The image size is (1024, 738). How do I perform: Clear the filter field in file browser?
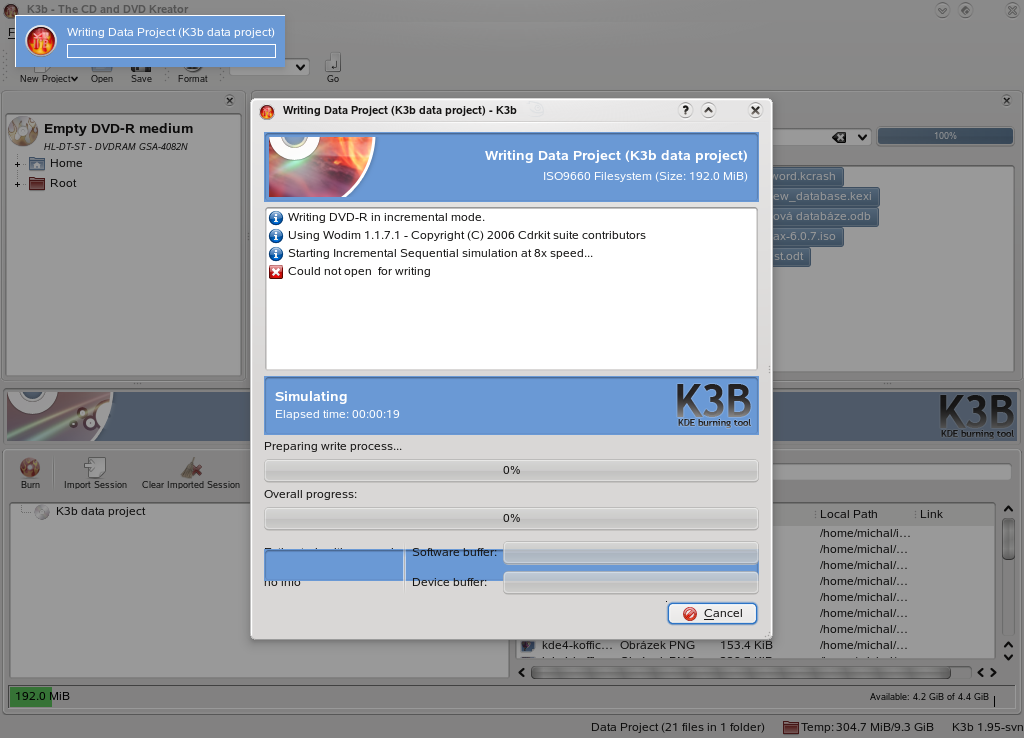[839, 136]
